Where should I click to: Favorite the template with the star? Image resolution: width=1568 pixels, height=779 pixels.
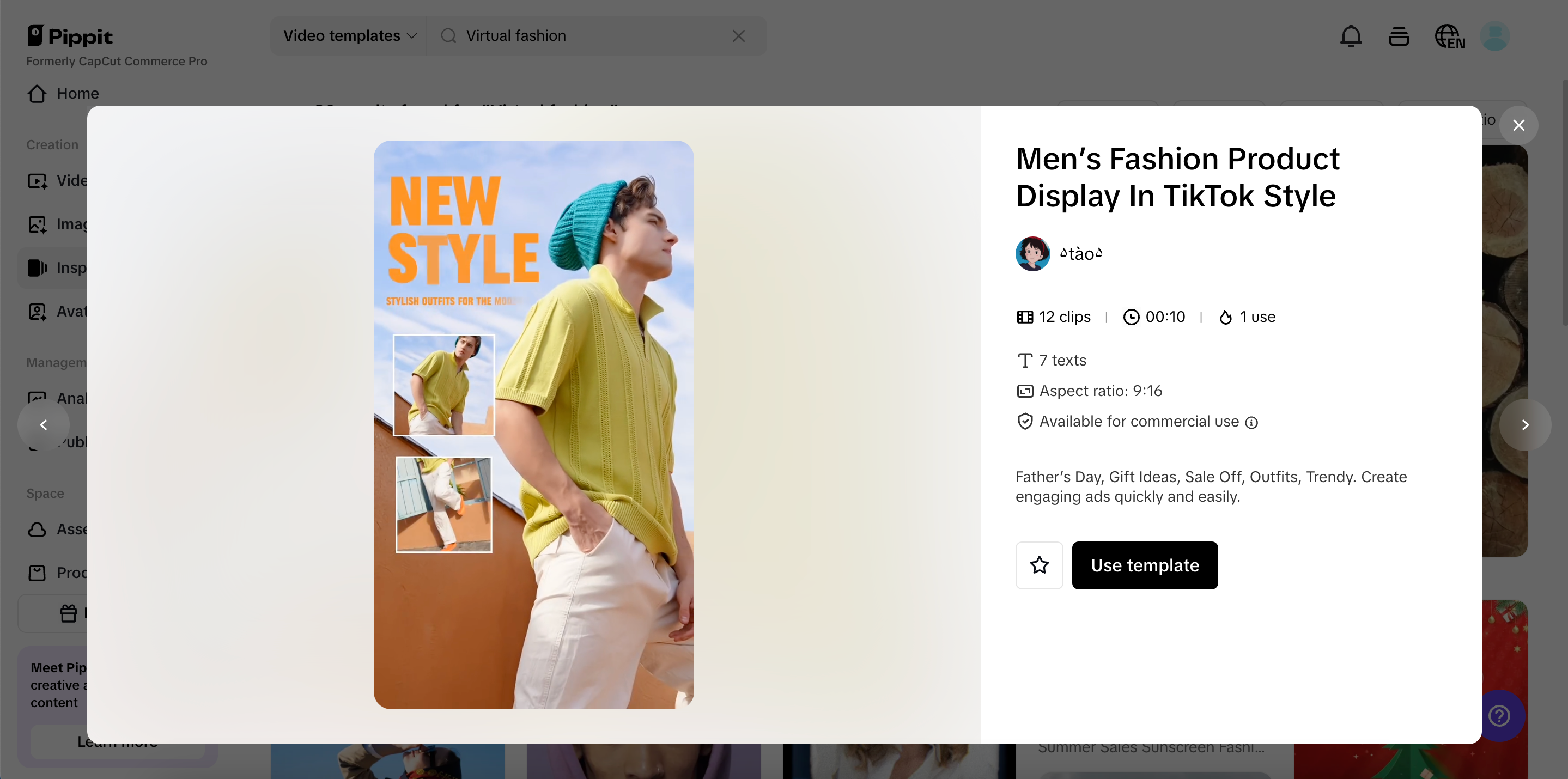click(x=1039, y=565)
